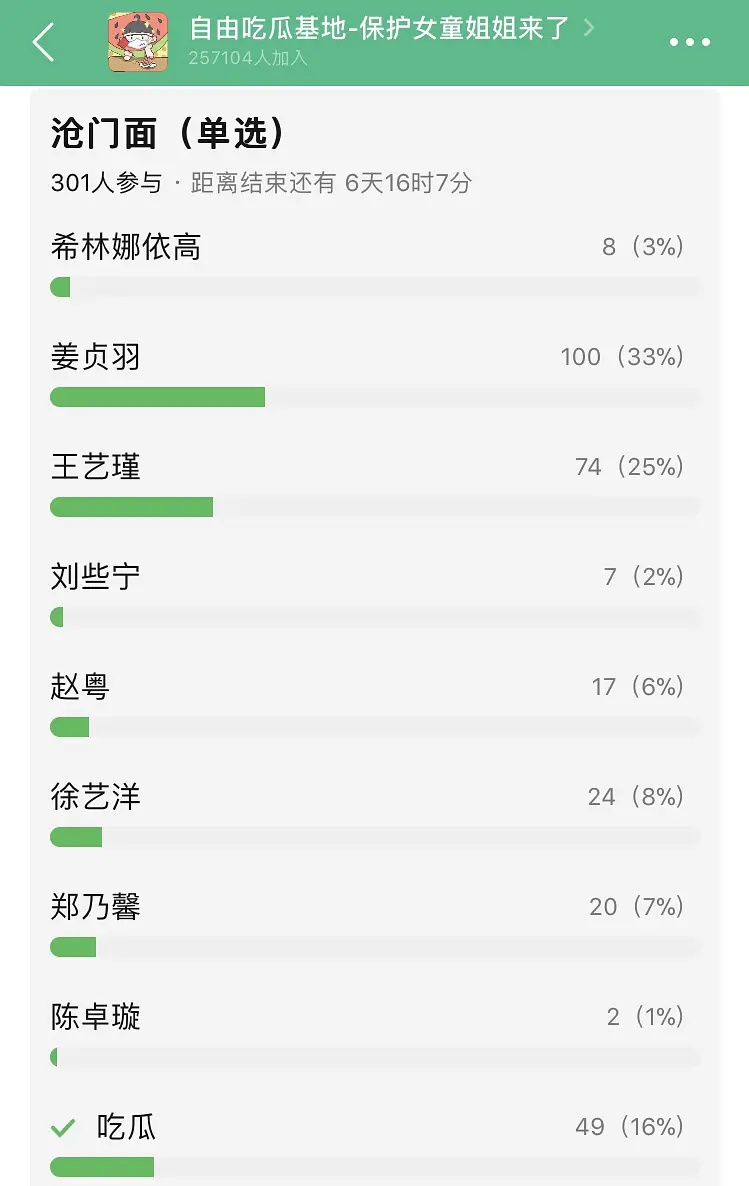Open group name 自由吃瓜基地 link
Viewport: 749px width, 1186px height.
378,29
